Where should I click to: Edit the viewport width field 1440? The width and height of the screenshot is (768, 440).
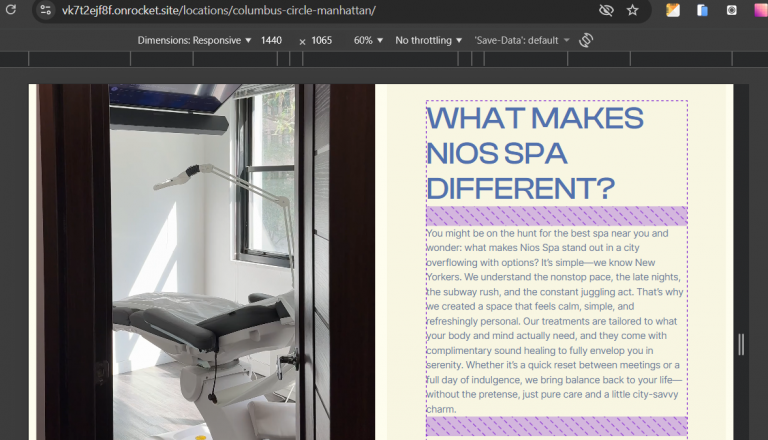pyautogui.click(x=271, y=40)
